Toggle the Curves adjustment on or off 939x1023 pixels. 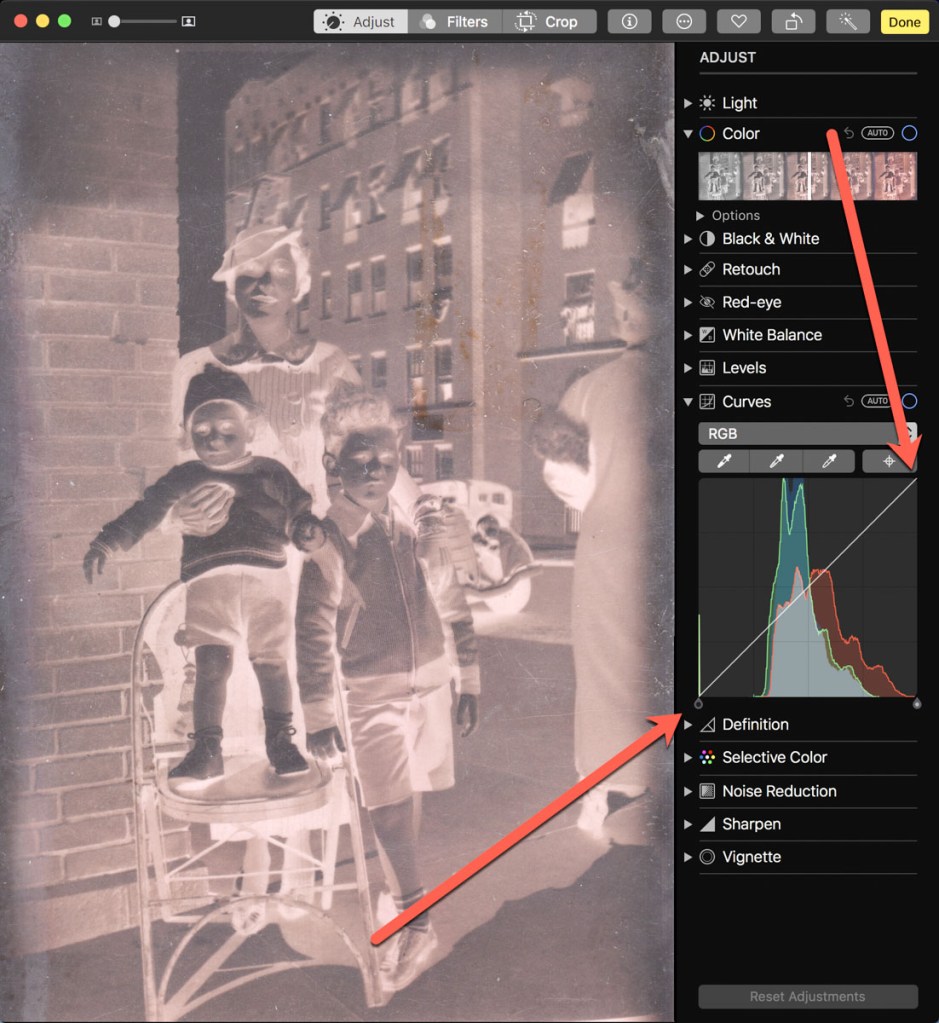(x=908, y=401)
